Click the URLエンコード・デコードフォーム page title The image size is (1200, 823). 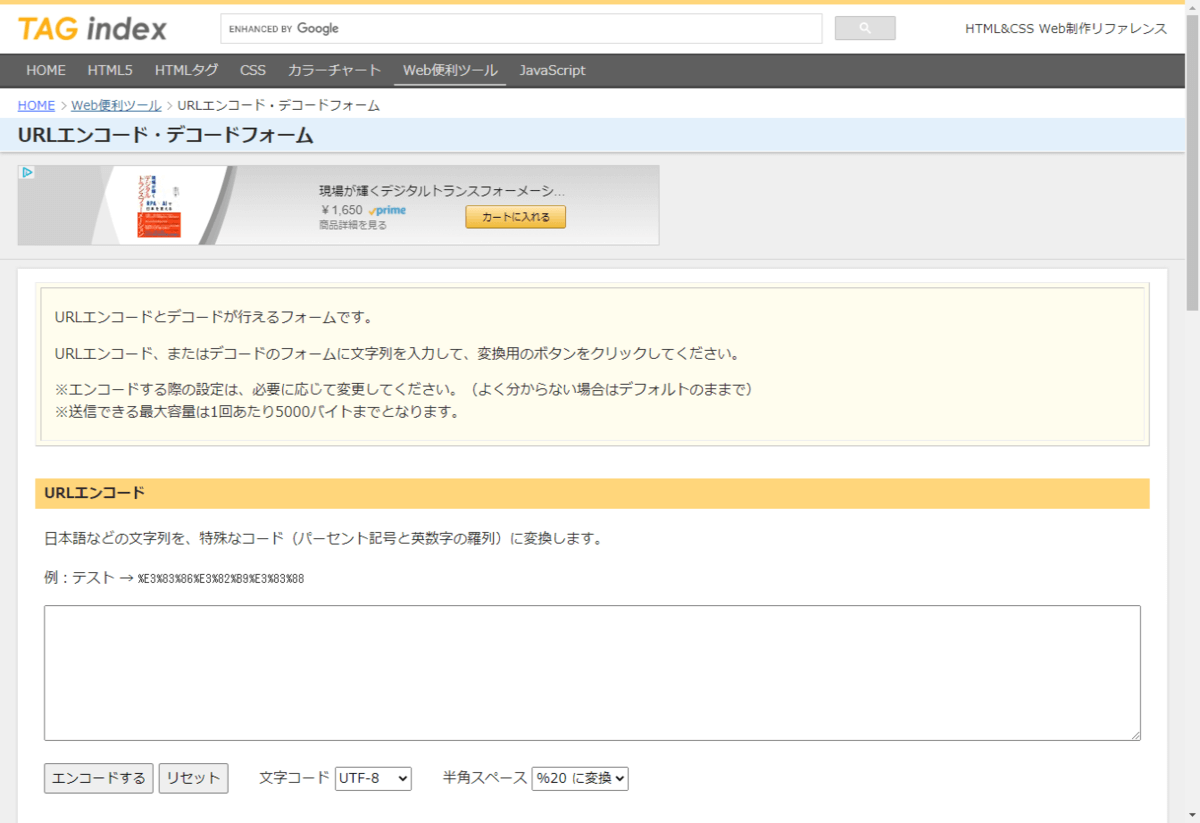coord(166,136)
